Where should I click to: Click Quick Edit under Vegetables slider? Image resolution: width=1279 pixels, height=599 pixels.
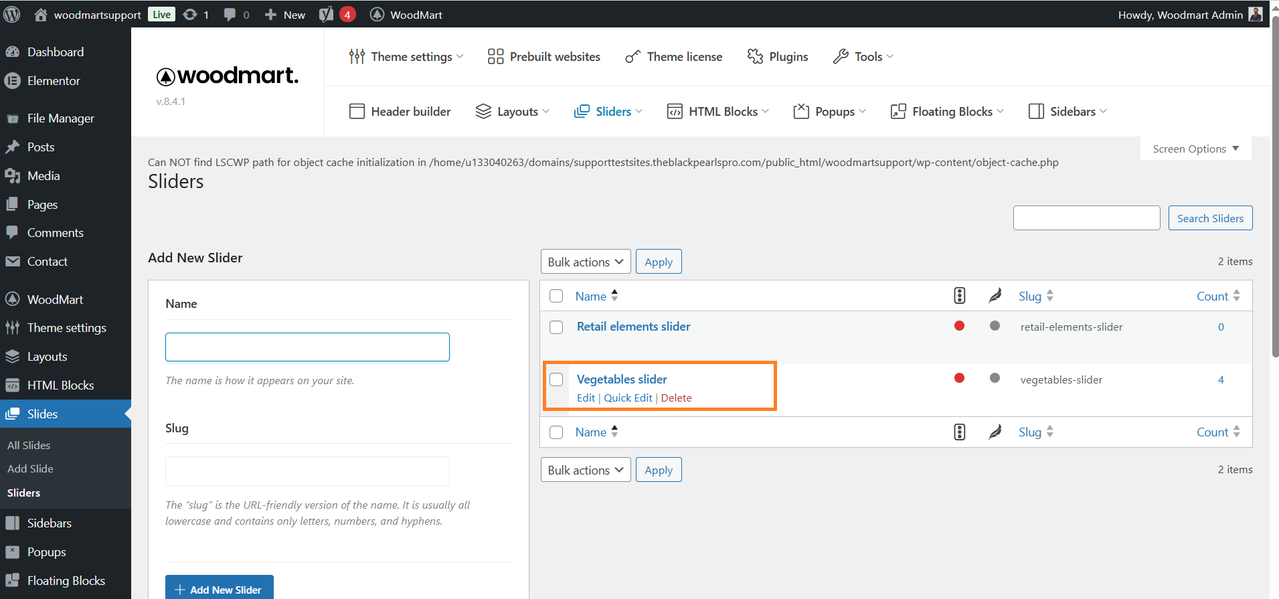point(628,398)
